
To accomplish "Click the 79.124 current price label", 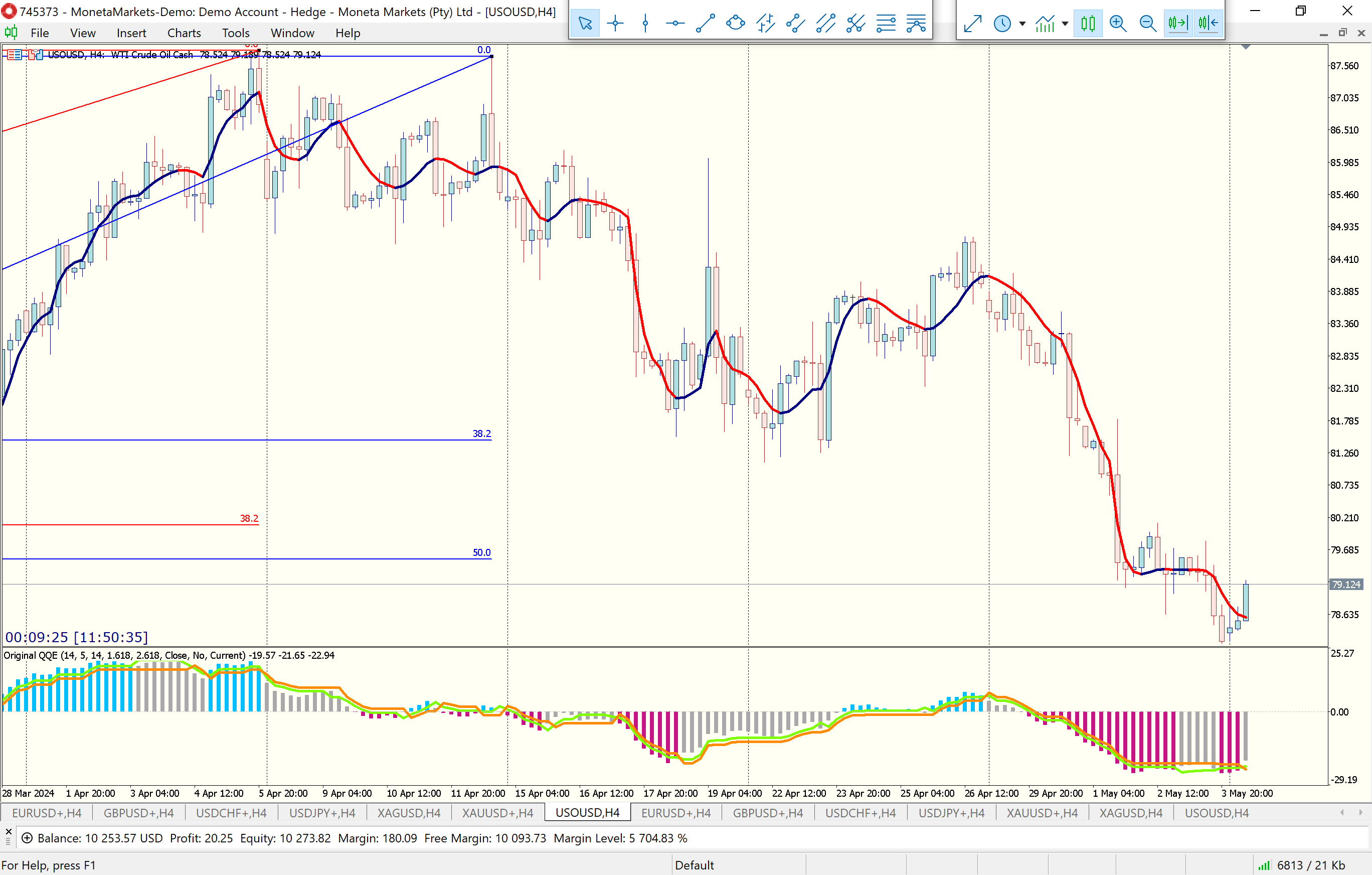I will point(1346,585).
